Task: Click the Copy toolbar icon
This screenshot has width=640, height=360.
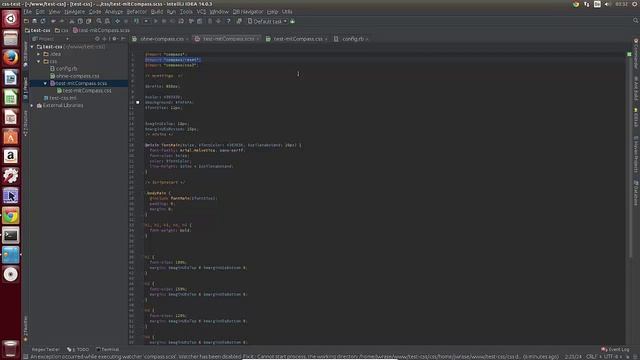Action: click(80, 21)
